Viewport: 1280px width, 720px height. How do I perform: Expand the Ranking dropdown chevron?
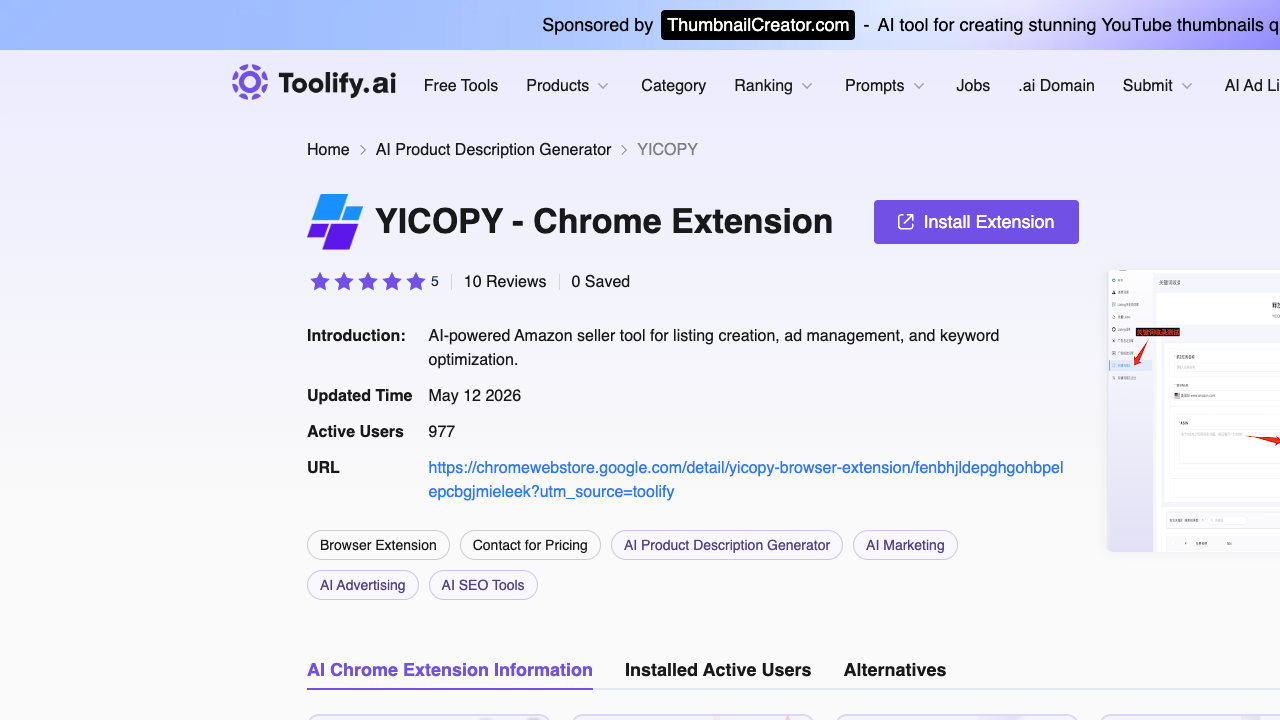point(807,86)
